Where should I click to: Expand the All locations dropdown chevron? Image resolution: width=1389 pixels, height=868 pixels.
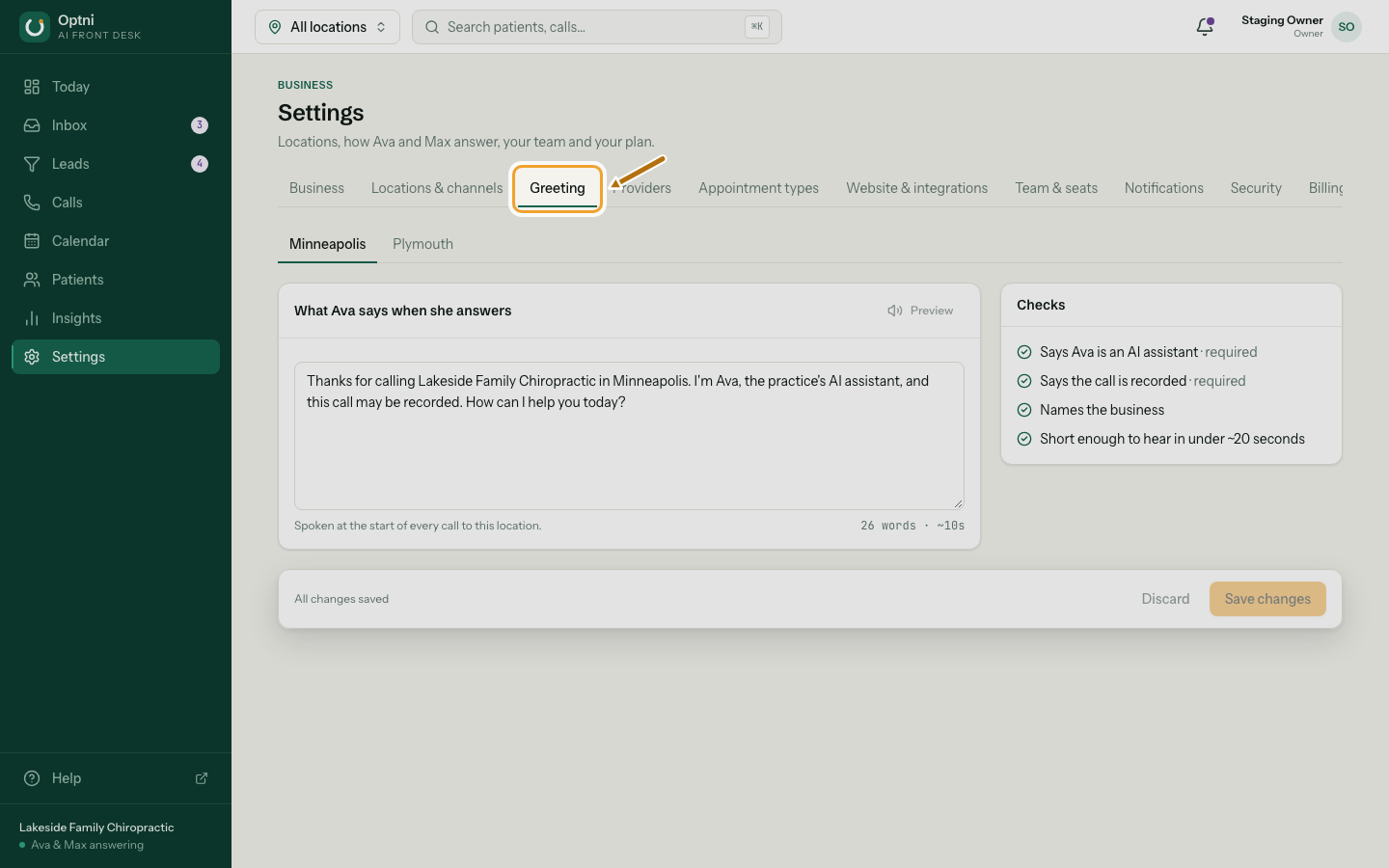click(381, 27)
